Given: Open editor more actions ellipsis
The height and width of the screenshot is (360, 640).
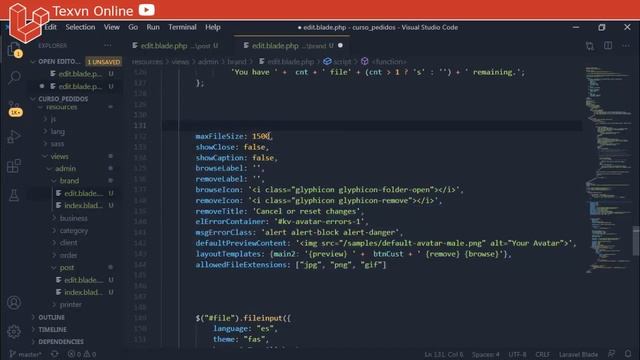Looking at the screenshot, I should pyautogui.click(x=626, y=46).
